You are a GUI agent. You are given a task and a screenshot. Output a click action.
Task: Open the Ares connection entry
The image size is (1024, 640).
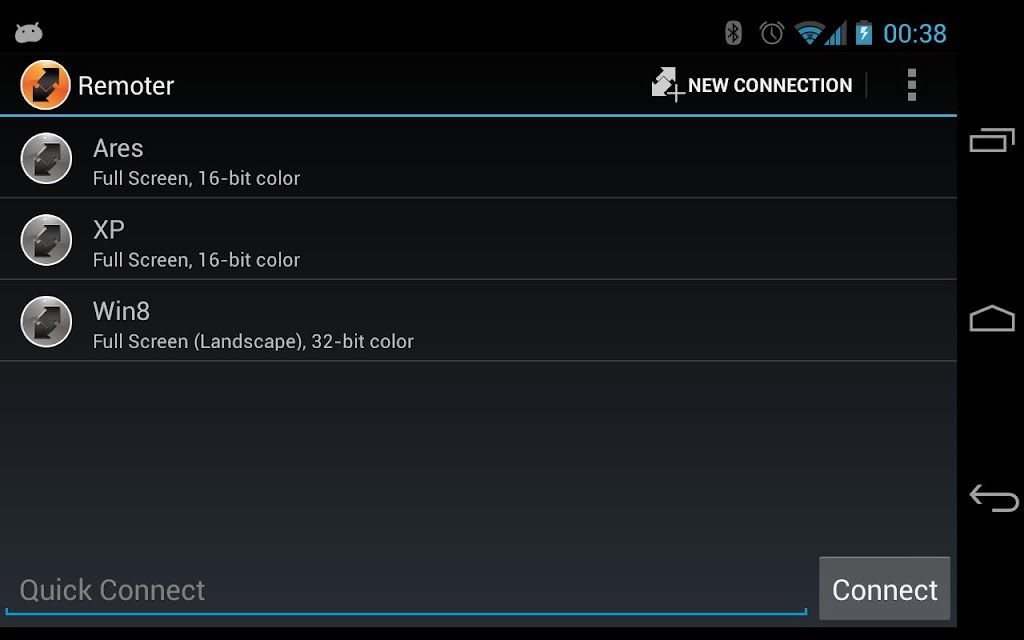click(478, 157)
